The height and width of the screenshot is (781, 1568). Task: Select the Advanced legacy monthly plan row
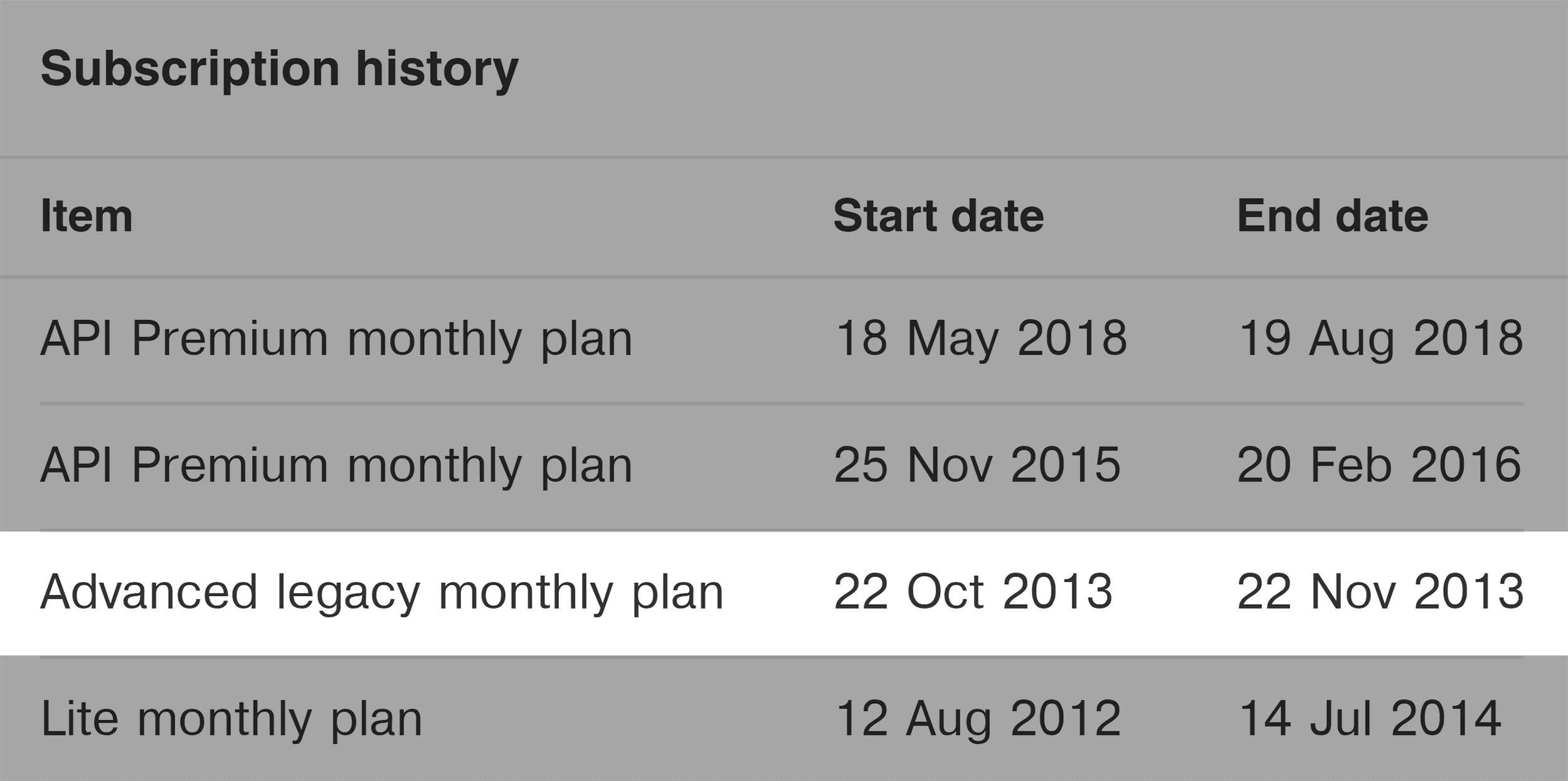point(784,593)
